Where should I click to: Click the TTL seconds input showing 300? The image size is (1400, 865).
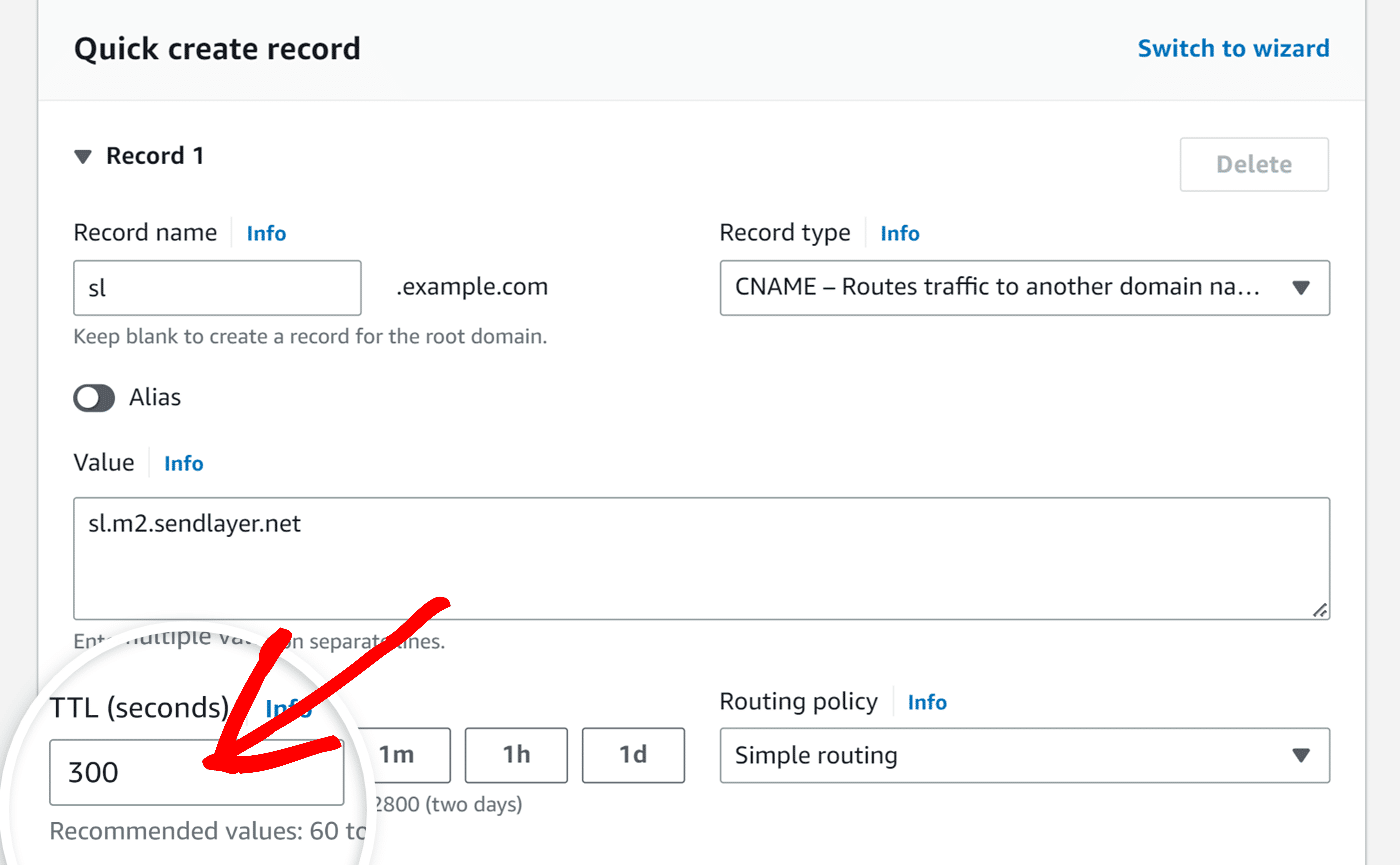[196, 773]
